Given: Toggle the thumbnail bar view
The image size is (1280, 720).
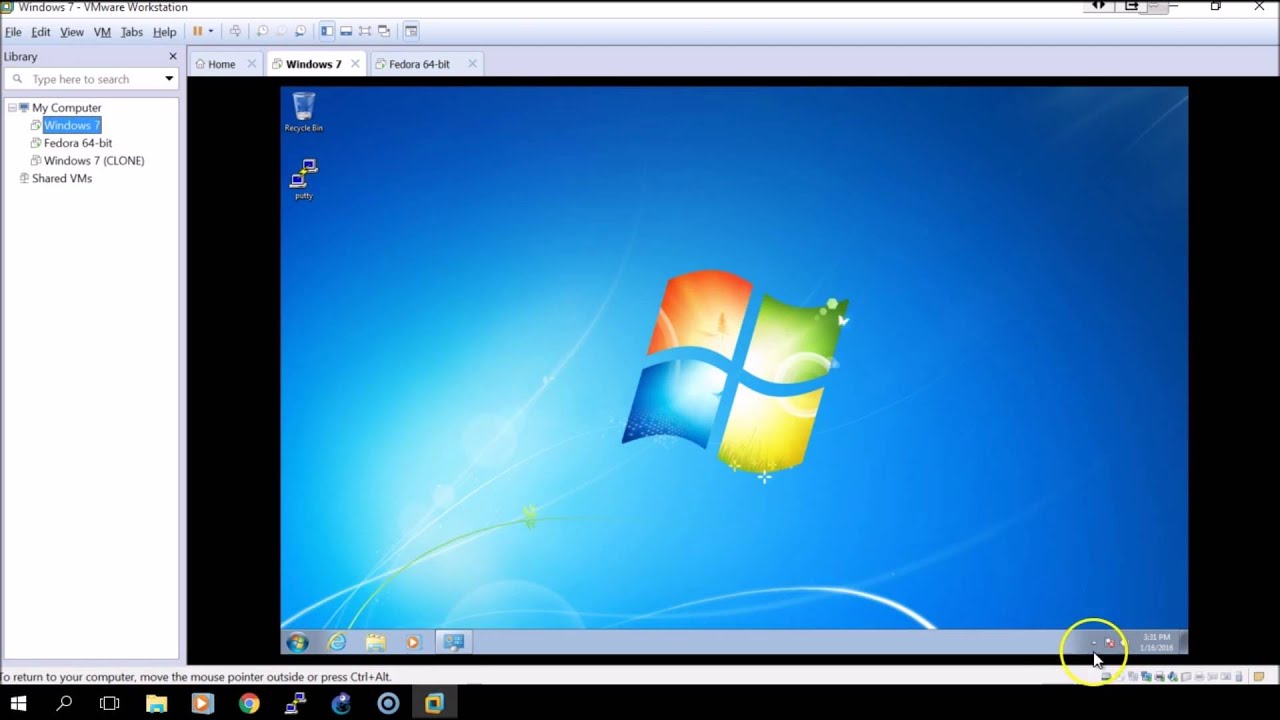Looking at the screenshot, I should click(346, 31).
